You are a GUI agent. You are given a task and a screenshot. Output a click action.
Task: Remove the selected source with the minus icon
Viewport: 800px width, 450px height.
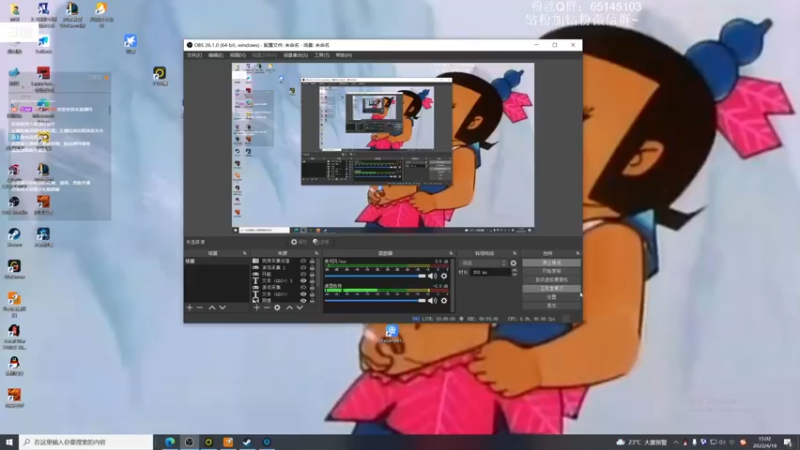coord(267,308)
